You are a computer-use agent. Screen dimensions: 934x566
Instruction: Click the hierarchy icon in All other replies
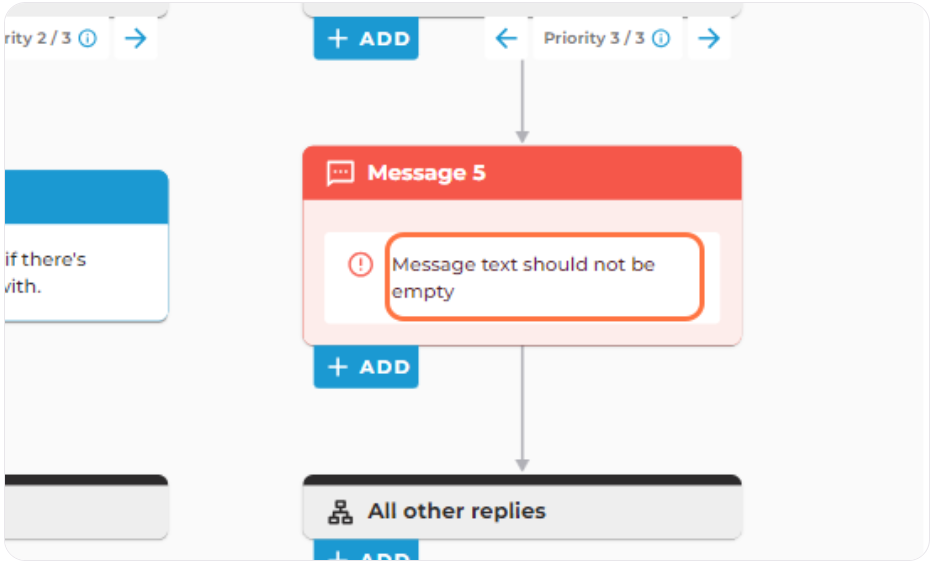(x=340, y=512)
